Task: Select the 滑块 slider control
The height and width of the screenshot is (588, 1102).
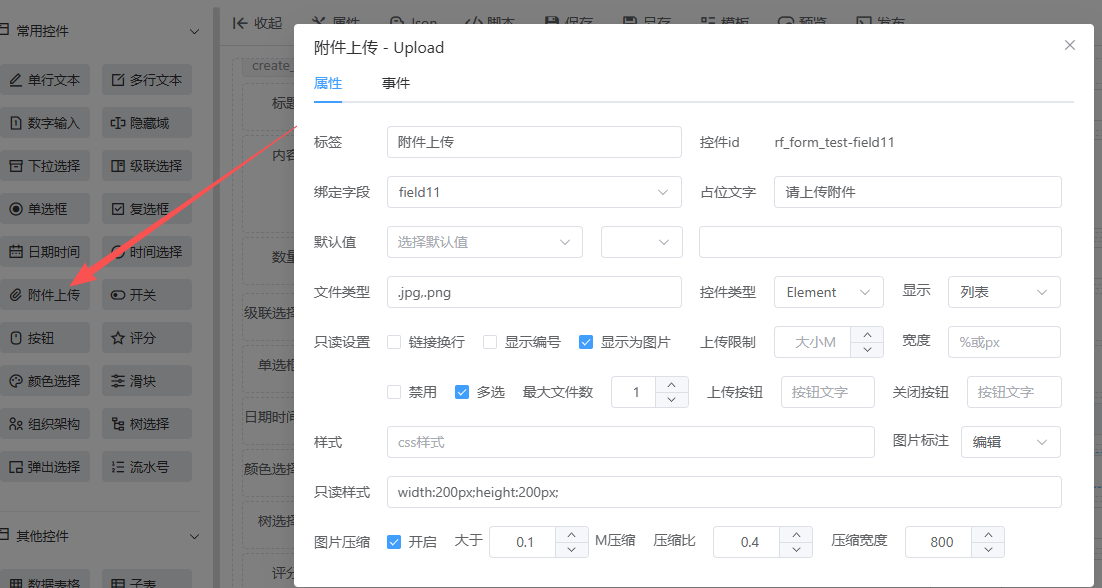Action: 146,381
